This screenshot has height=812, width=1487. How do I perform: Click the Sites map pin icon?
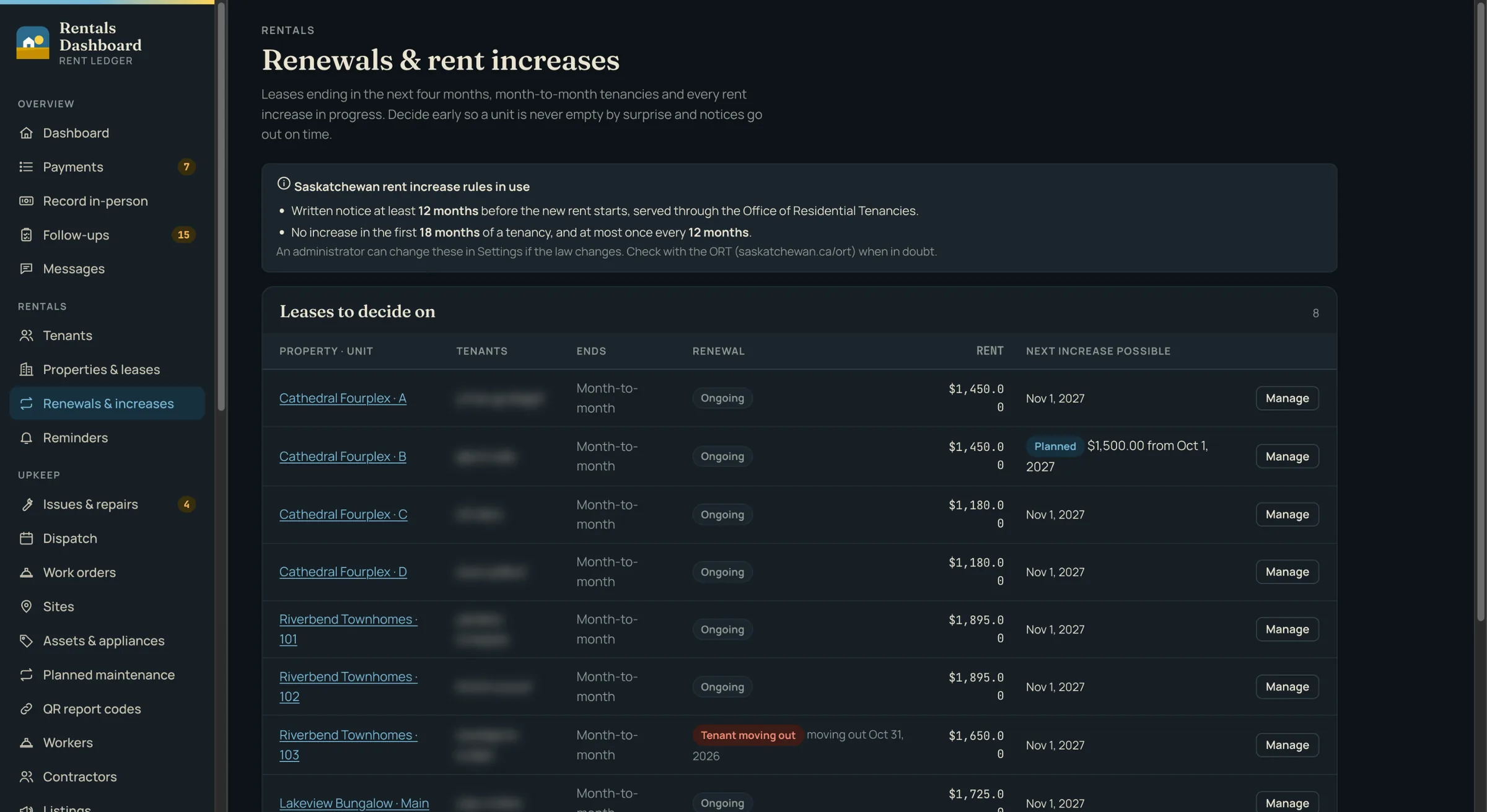click(x=26, y=606)
